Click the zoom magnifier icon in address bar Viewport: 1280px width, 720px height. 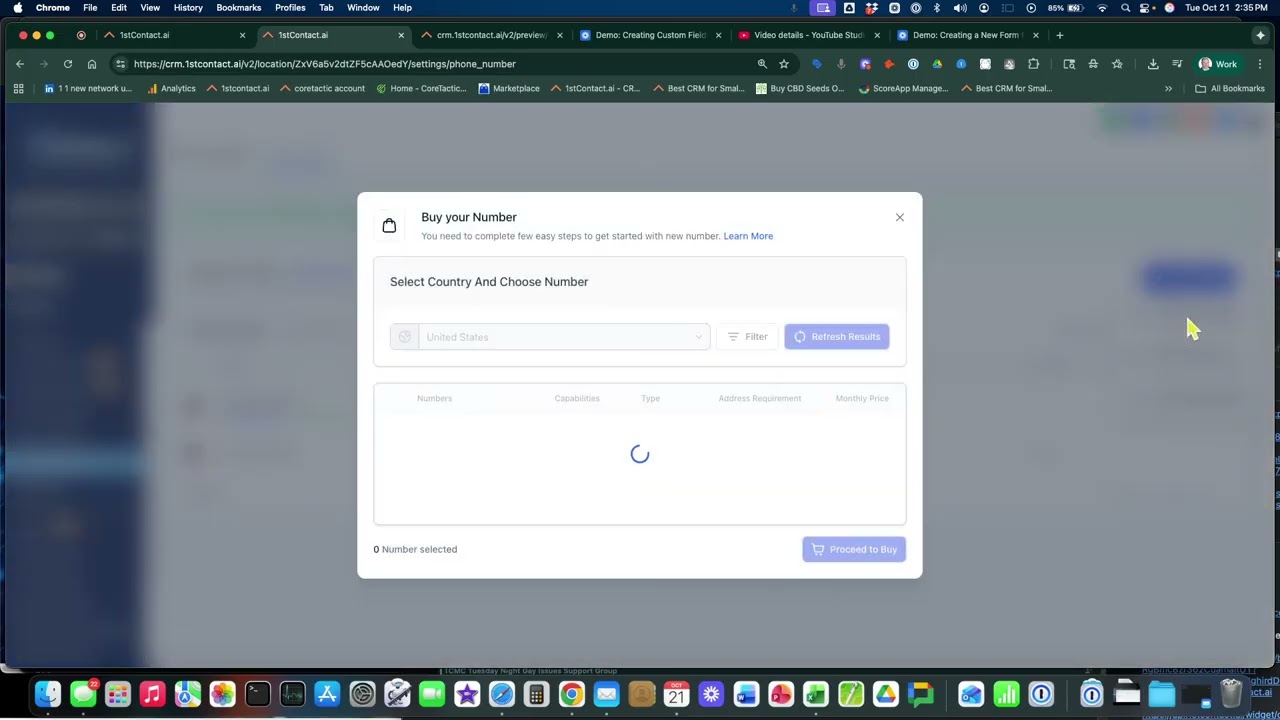(762, 64)
